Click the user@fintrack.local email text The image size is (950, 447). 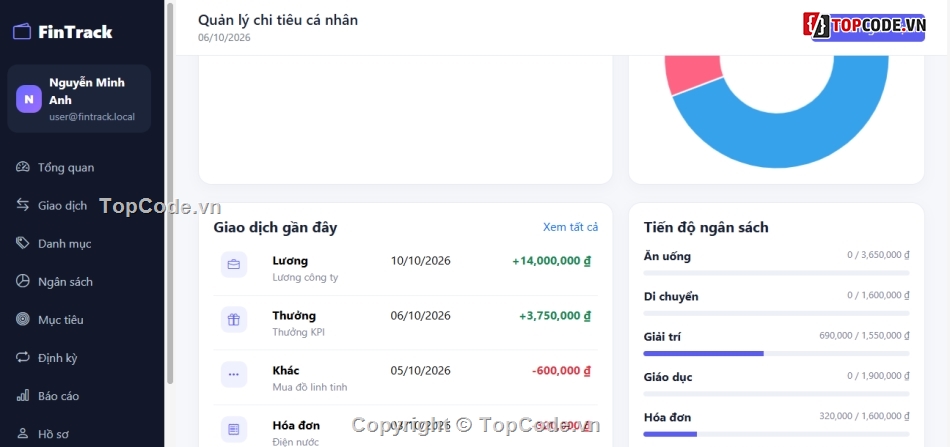pyautogui.click(x=92, y=117)
